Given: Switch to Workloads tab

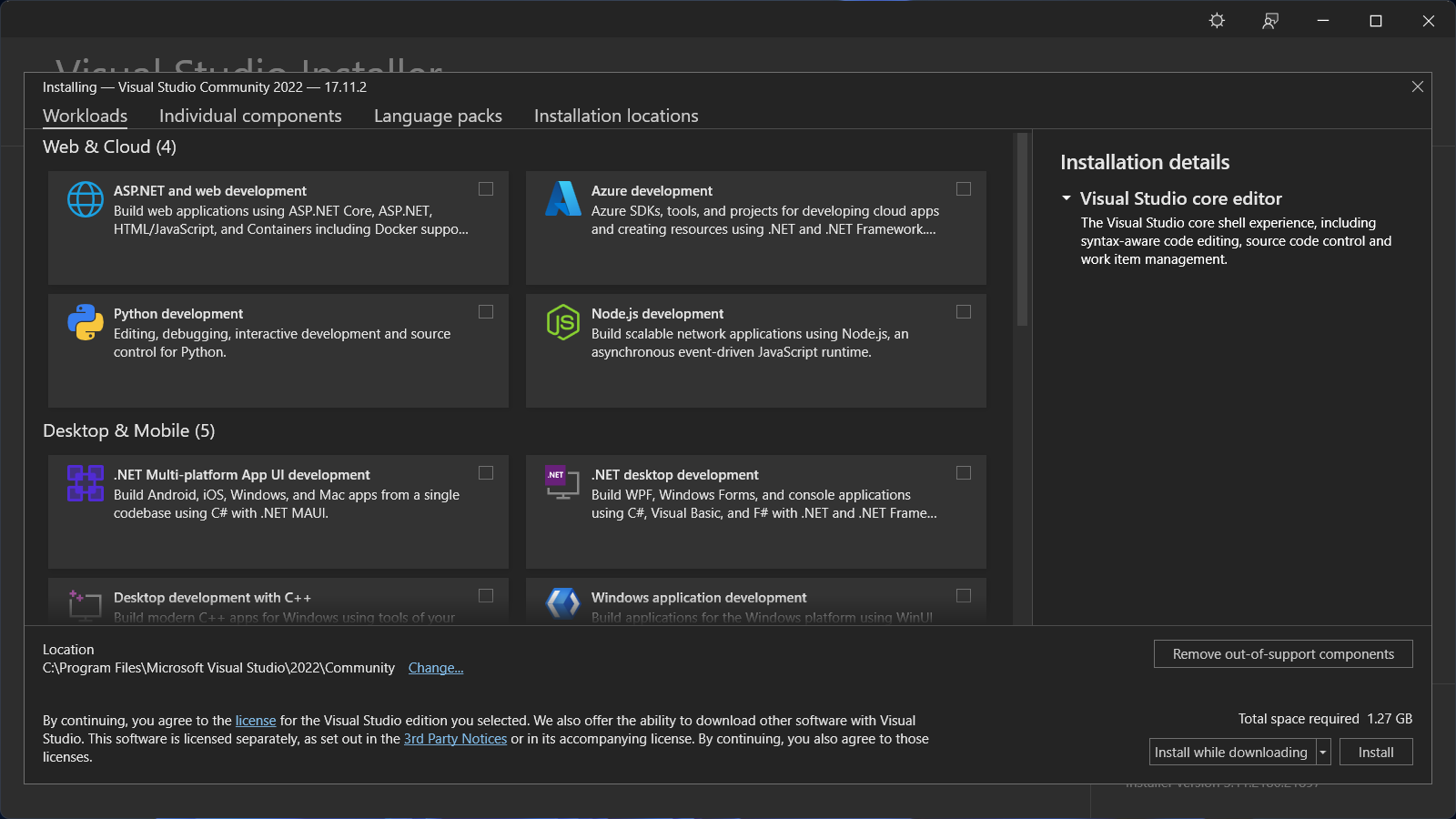Looking at the screenshot, I should 86,116.
